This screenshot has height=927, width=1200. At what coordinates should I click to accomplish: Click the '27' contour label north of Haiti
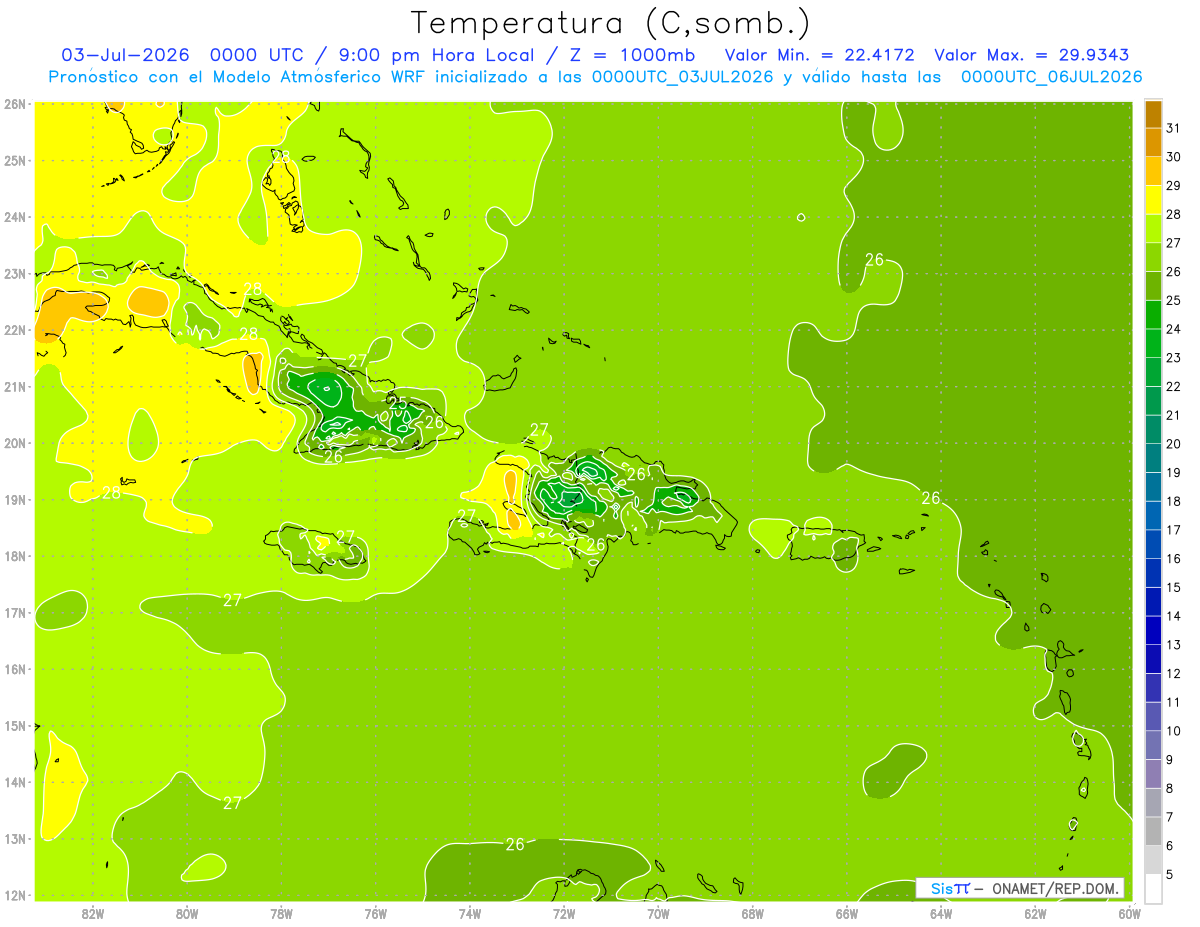(539, 430)
